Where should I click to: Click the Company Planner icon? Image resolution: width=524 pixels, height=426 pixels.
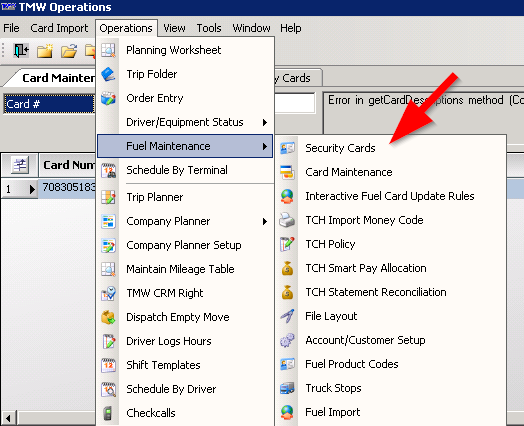pos(108,221)
